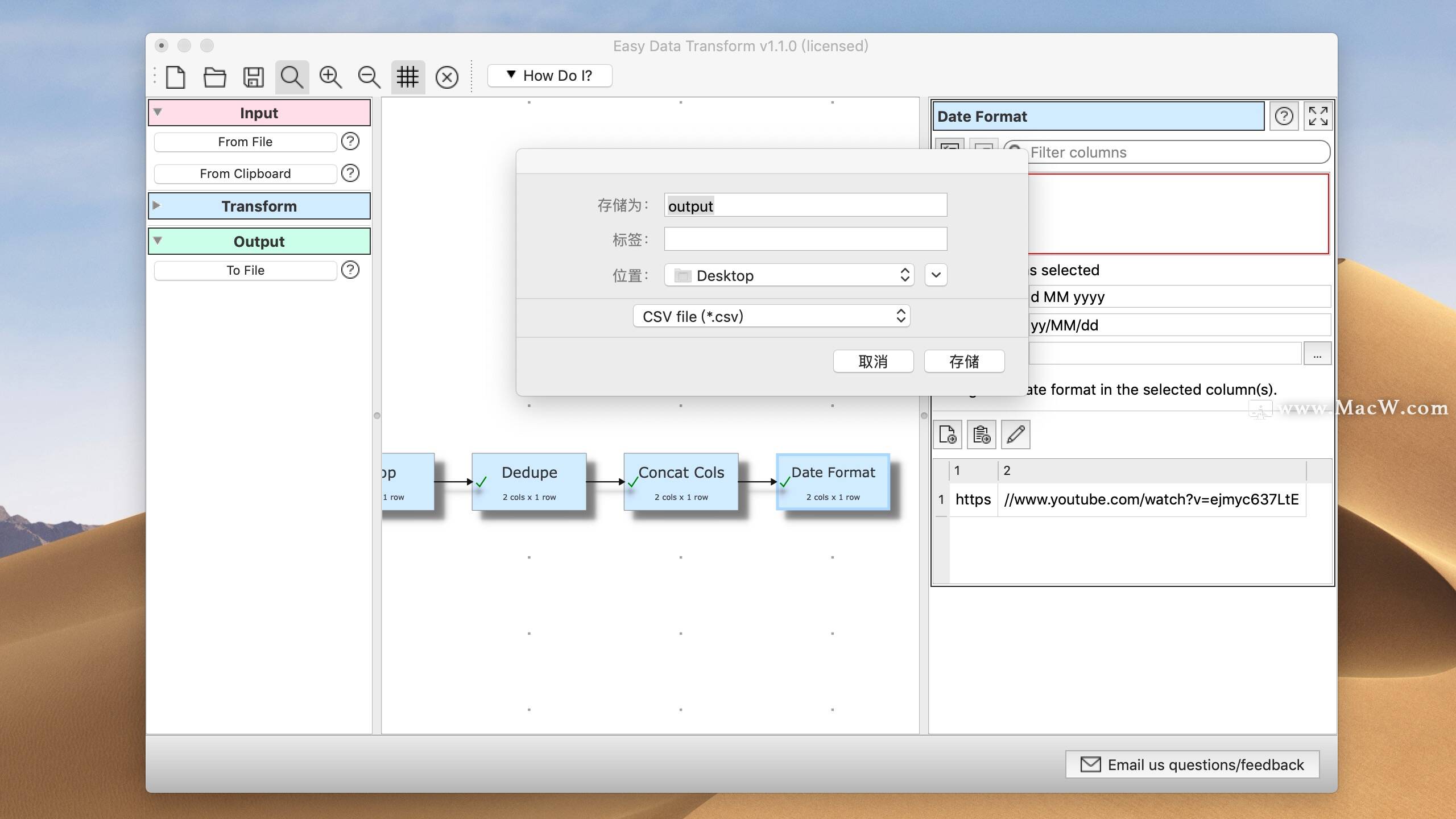
Task: Open the CSV file (*.csv) format dropdown
Action: [771, 316]
